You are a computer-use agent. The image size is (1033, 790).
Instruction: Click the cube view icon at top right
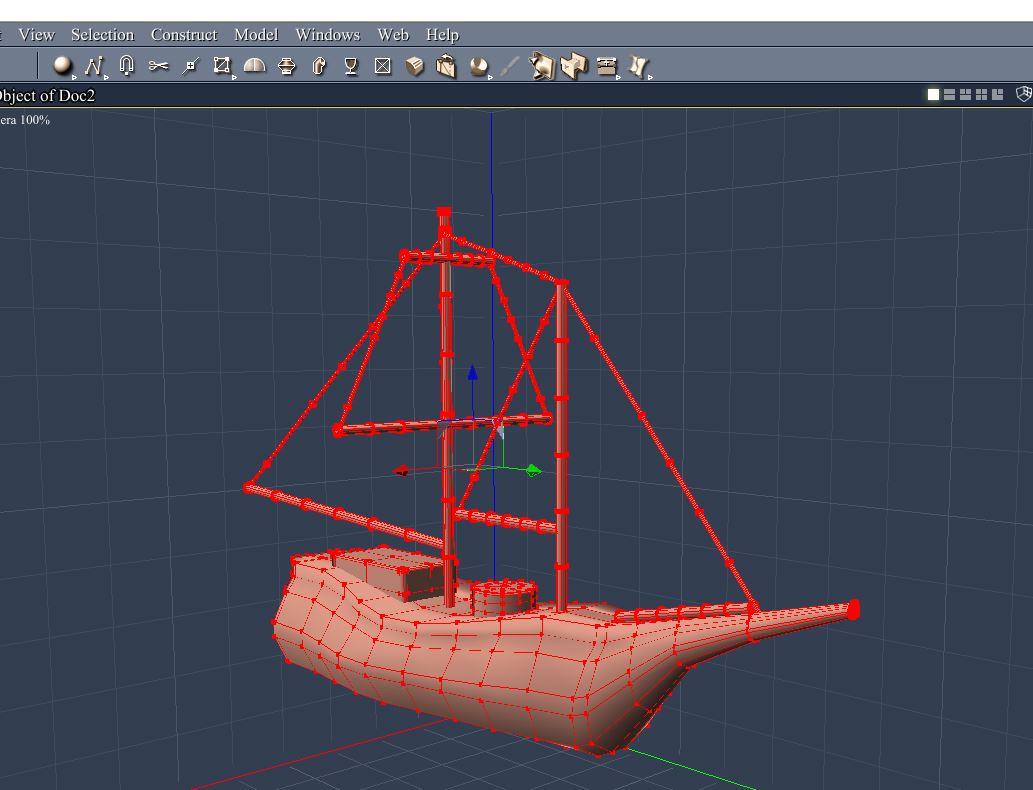pos(1024,94)
